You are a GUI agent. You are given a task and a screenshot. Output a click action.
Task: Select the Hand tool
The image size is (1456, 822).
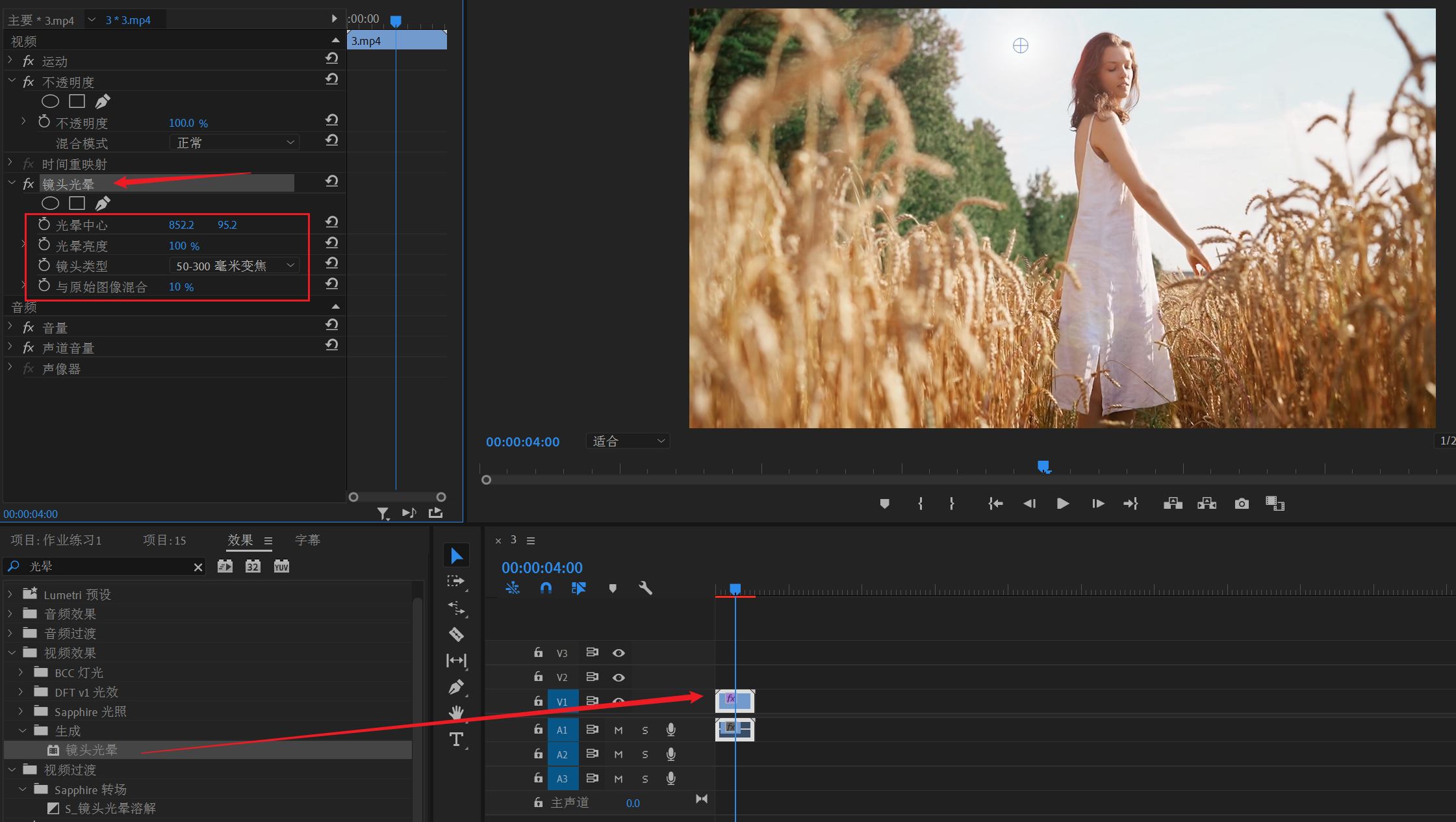456,713
